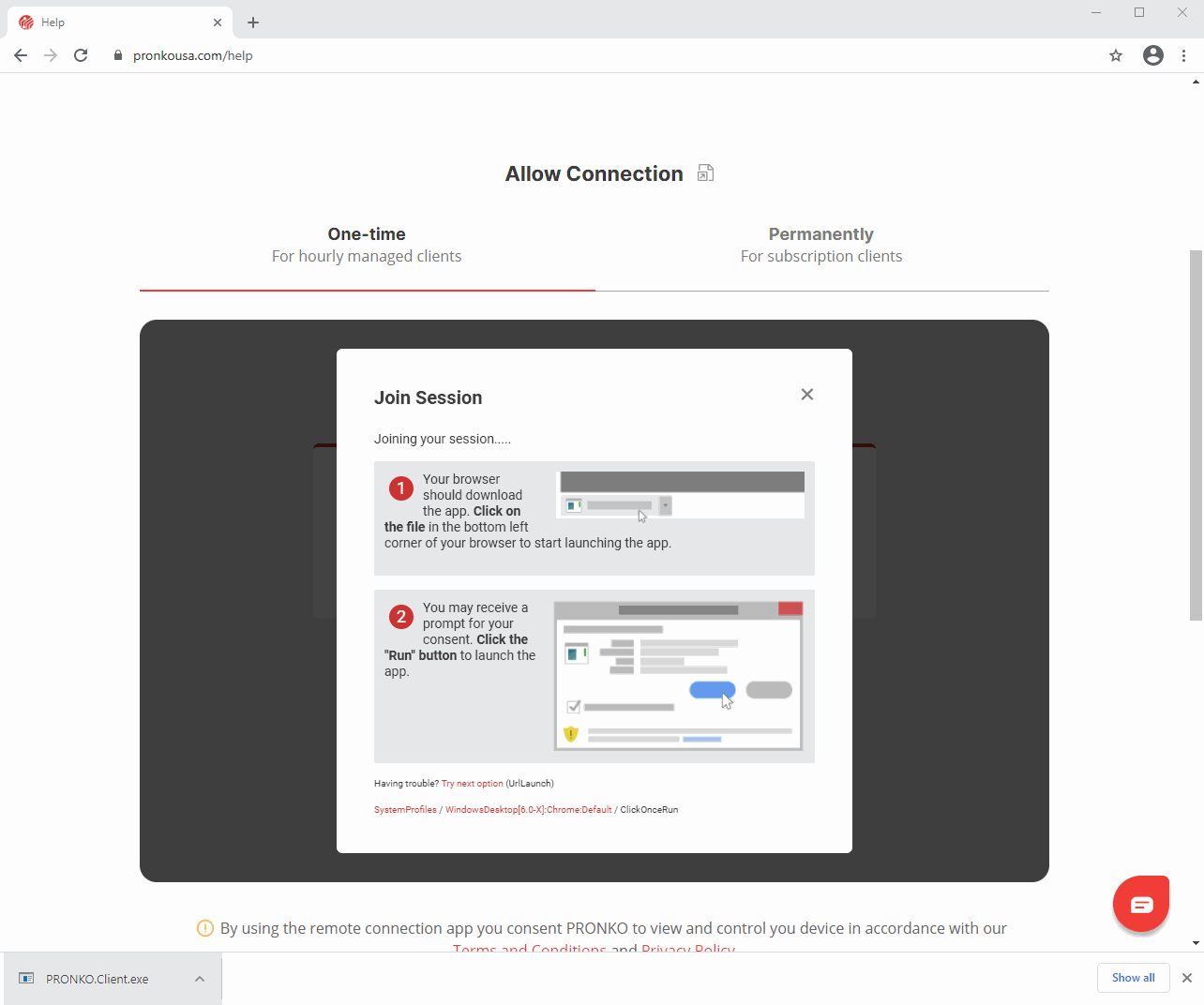Image resolution: width=1204 pixels, height=1005 pixels.
Task: Click the browser forward arrow
Action: coord(51,55)
